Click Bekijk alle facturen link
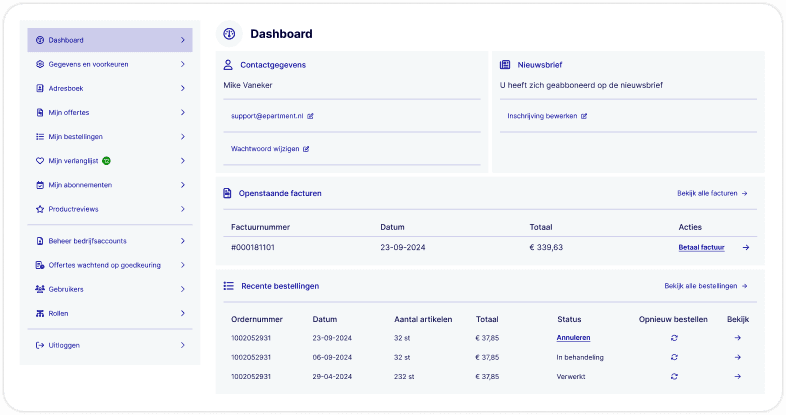The image size is (786, 415). click(712, 193)
